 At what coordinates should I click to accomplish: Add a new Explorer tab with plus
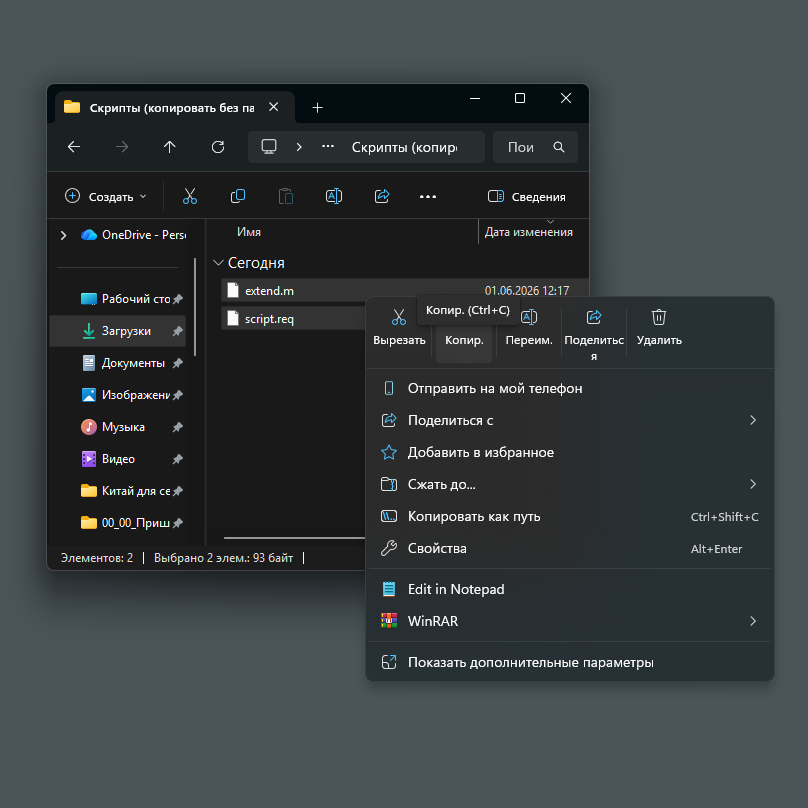pyautogui.click(x=317, y=107)
